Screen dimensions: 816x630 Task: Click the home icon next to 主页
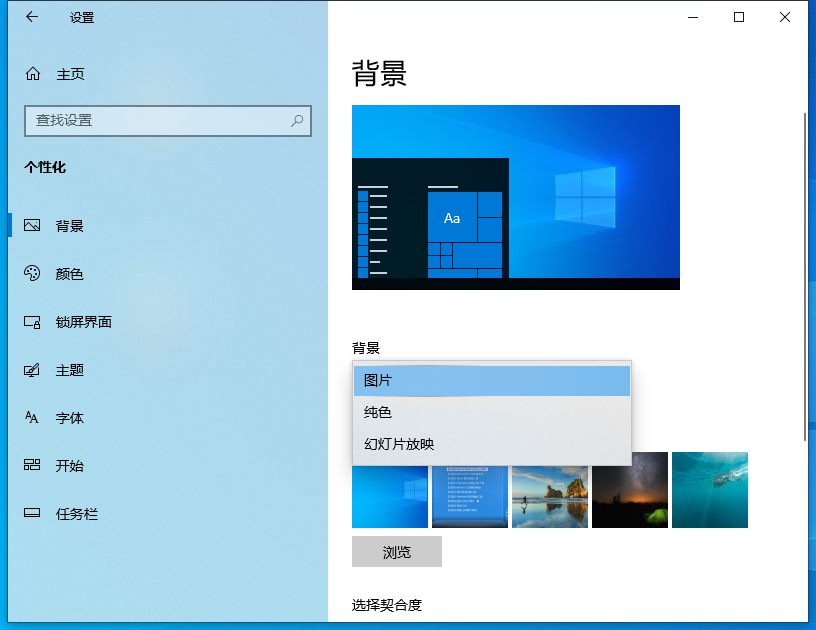click(x=33, y=74)
